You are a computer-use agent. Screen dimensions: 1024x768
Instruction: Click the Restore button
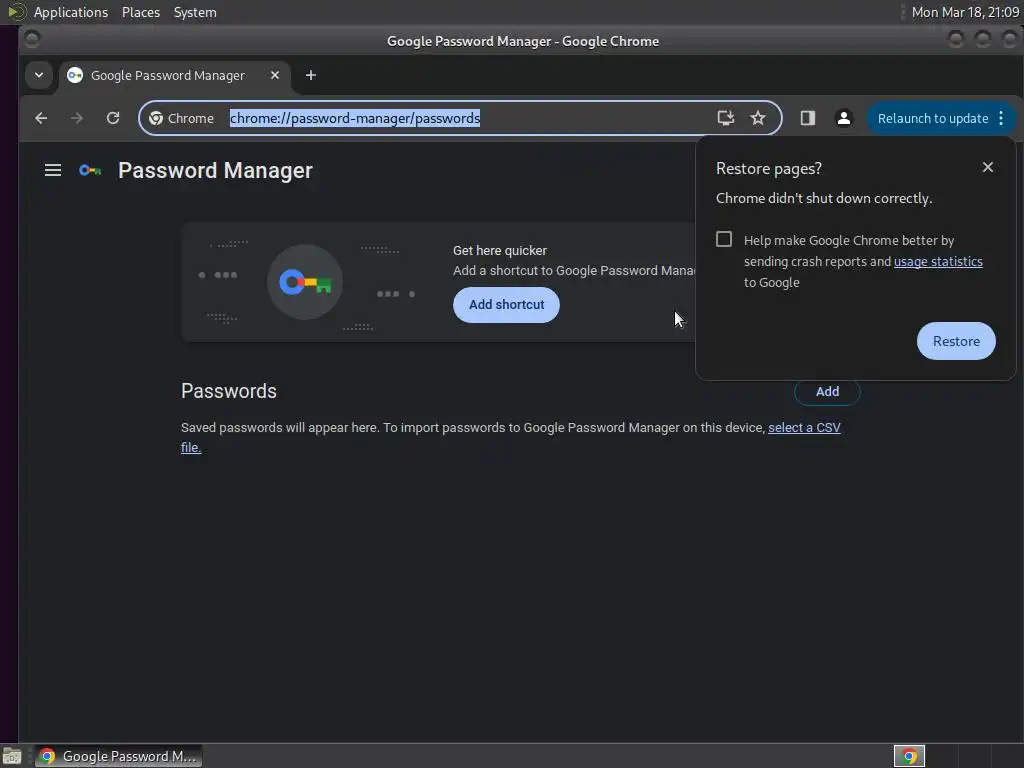pos(956,341)
